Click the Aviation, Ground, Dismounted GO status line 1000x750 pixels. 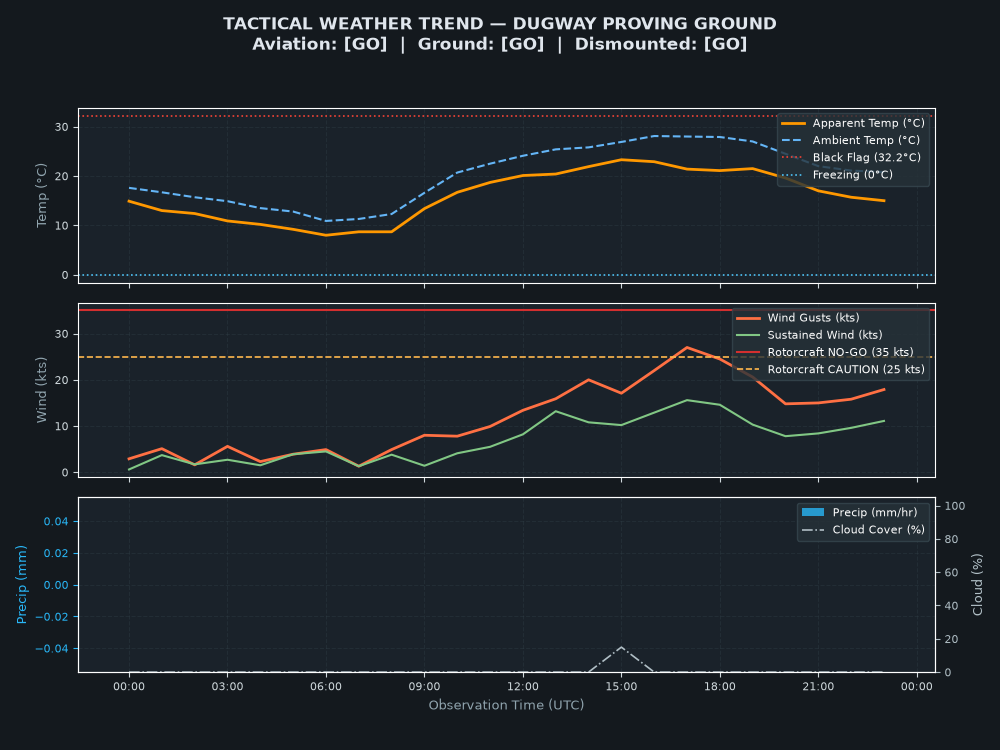point(499,44)
